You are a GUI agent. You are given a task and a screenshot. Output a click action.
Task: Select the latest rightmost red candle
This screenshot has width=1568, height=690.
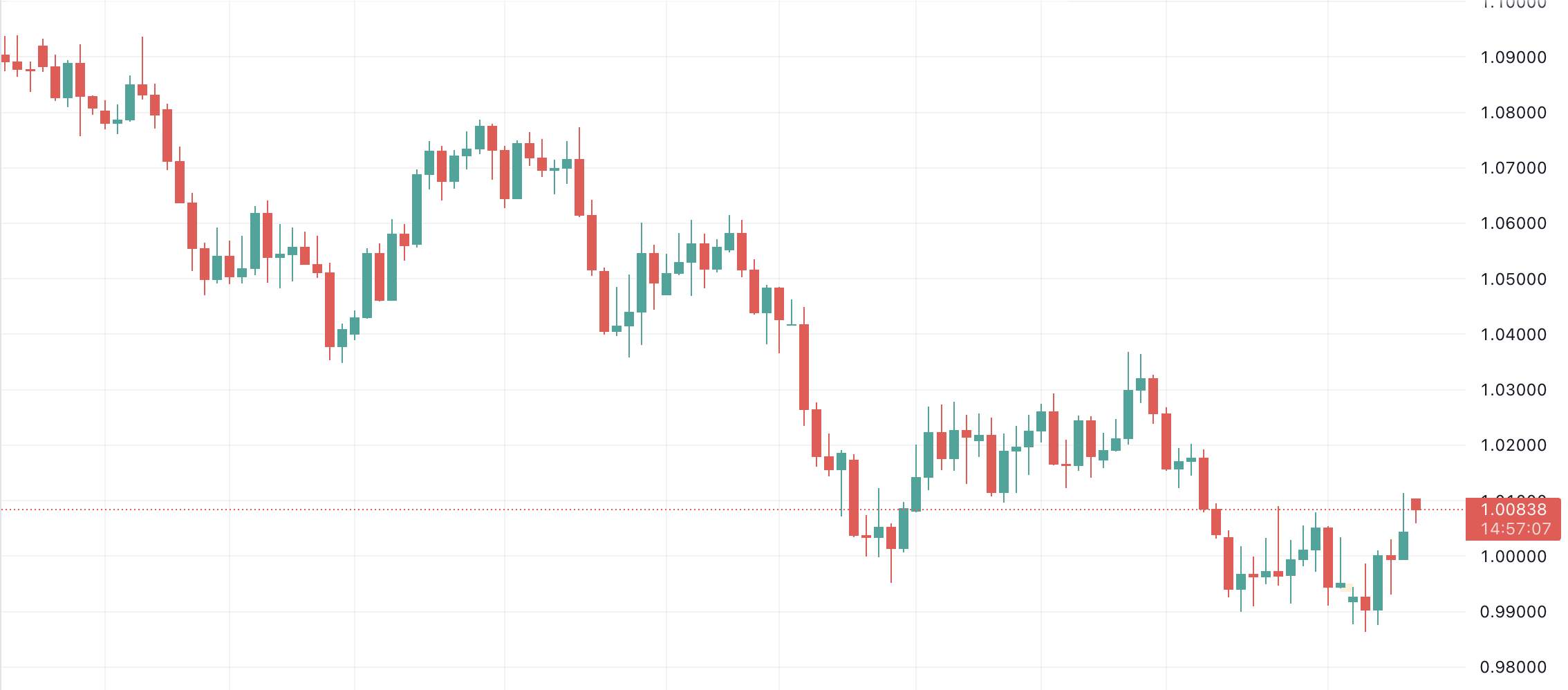click(1416, 505)
